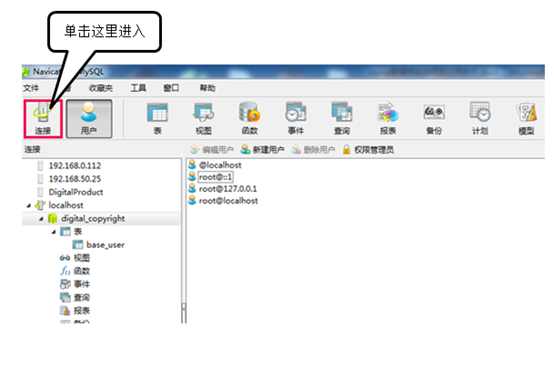Open the 表 (Table) toolbar icon
The height and width of the screenshot is (366, 554).
[x=157, y=119]
